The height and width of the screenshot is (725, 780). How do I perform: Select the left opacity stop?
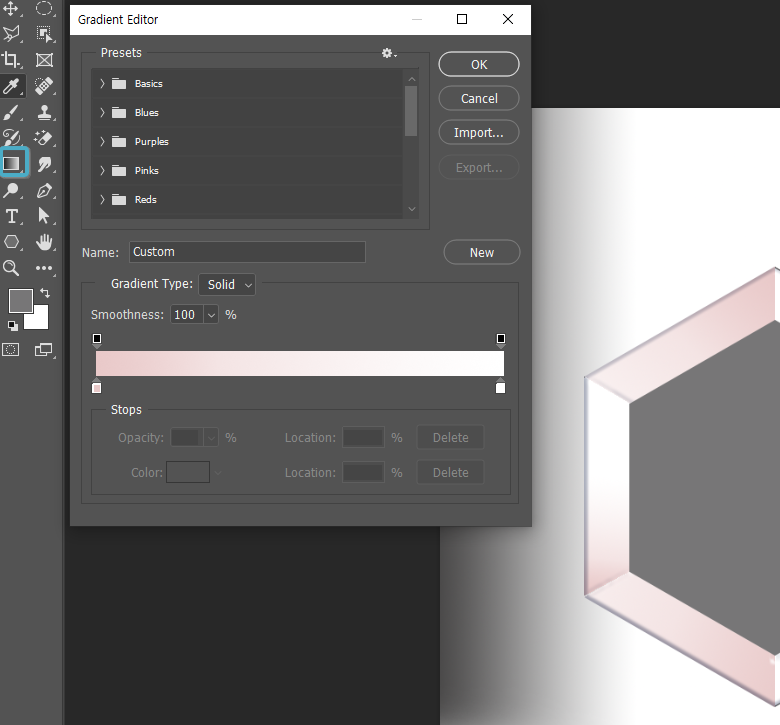coord(97,340)
